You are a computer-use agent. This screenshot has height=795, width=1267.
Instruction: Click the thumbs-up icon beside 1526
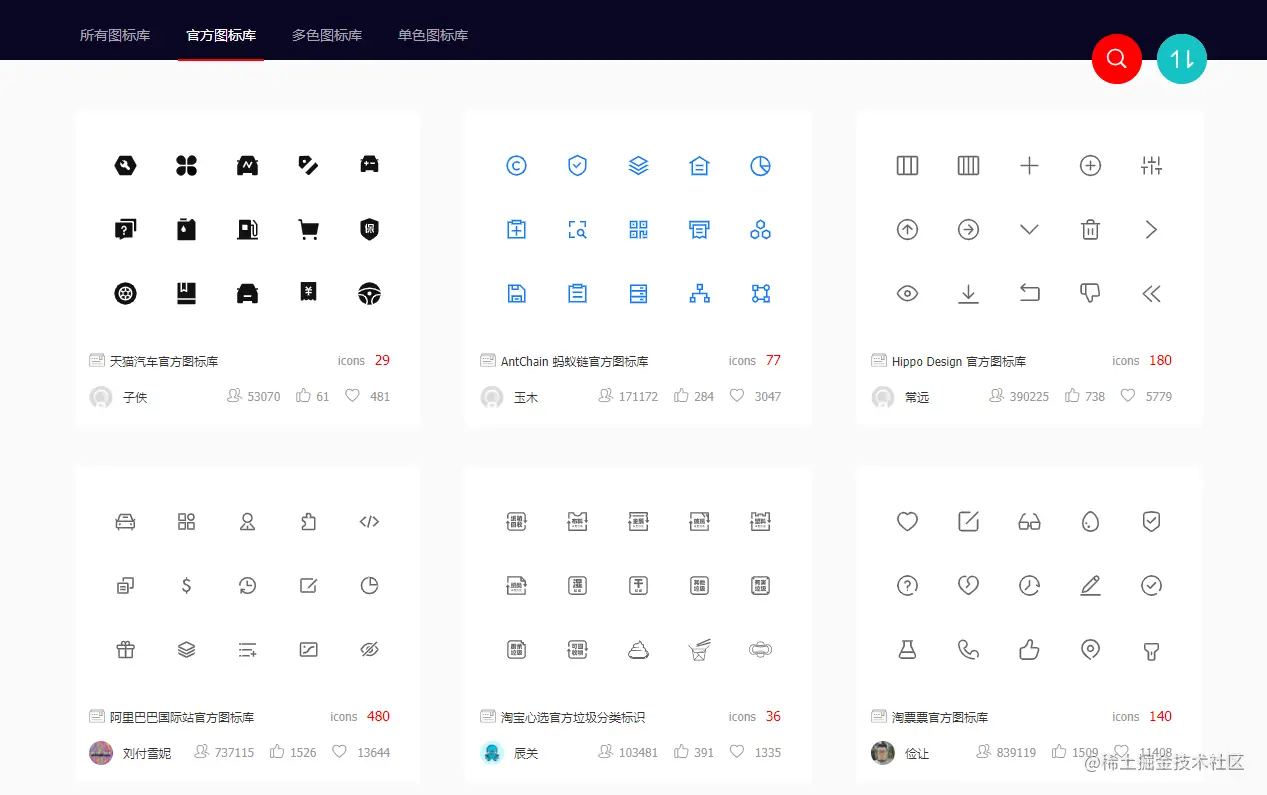pos(277,751)
